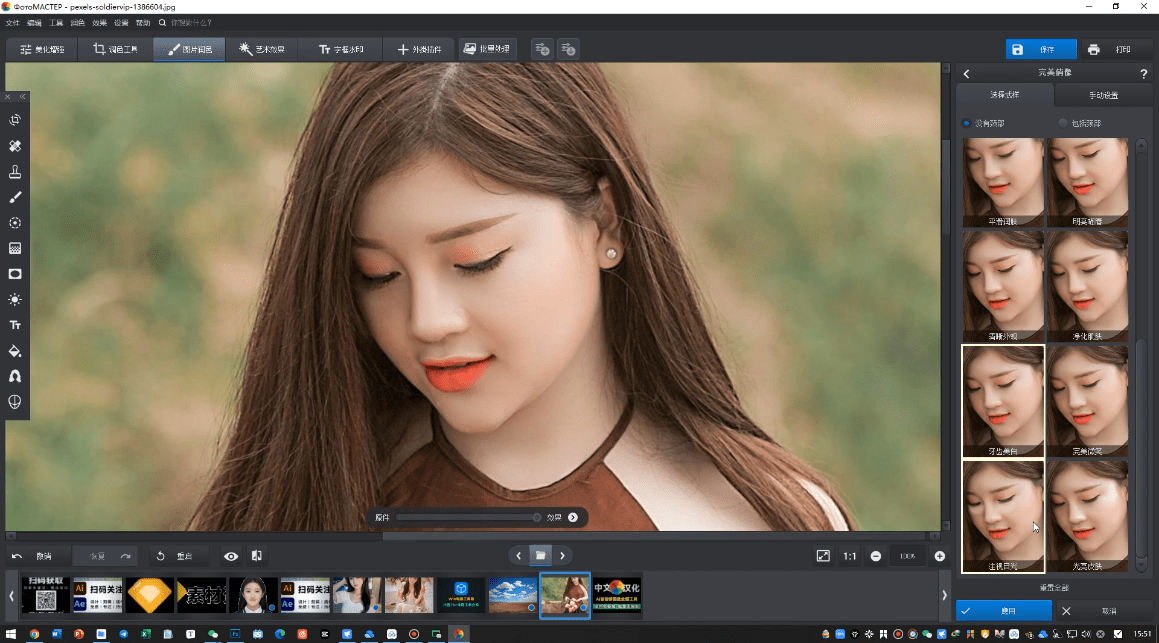Open the 艺术效果 tab
The image size is (1159, 643).
coord(262,49)
